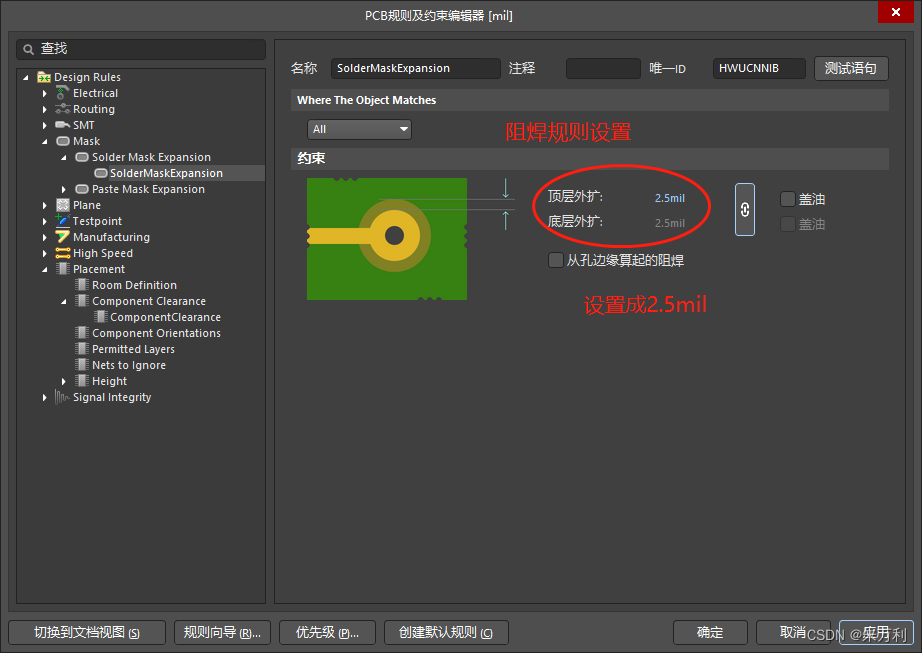Click the High Speed category icon
Screen dimensions: 922x653
[x=63, y=253]
